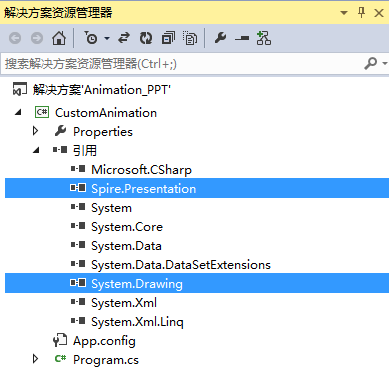
Task: Click the Pending Changes Filter clock icon
Action: pyautogui.click(x=91, y=38)
